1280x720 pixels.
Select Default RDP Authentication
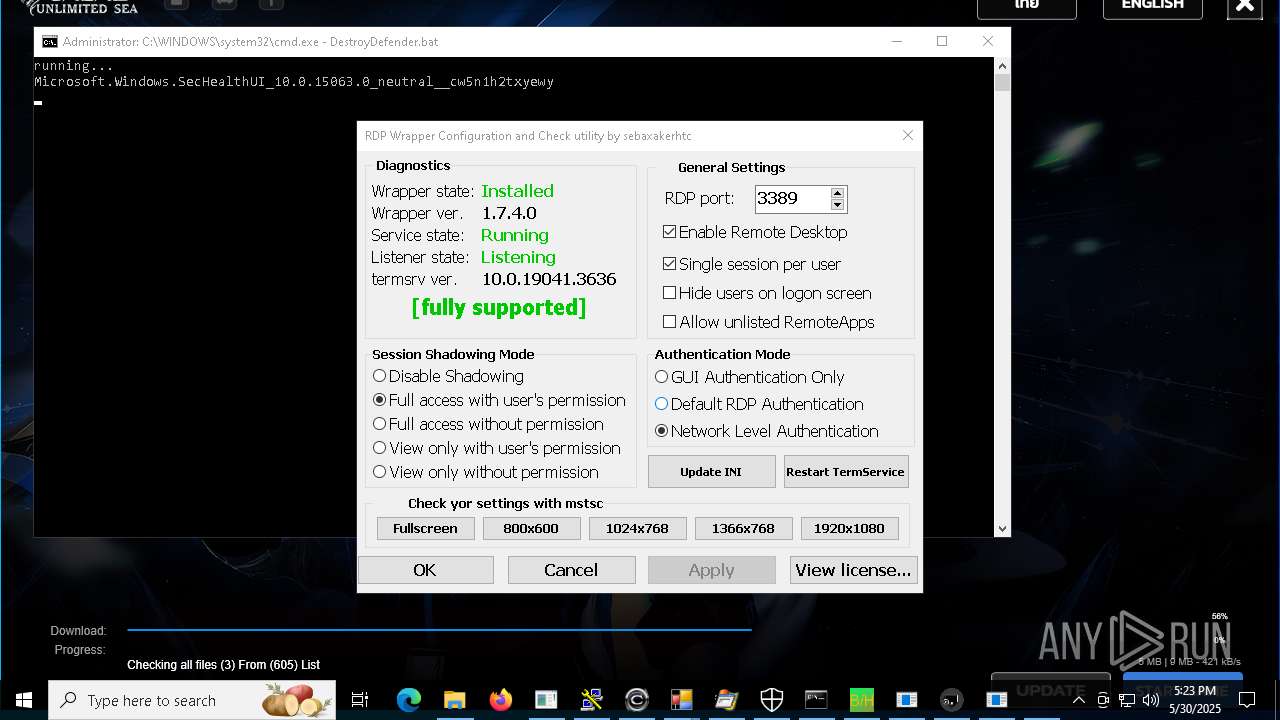(661, 404)
